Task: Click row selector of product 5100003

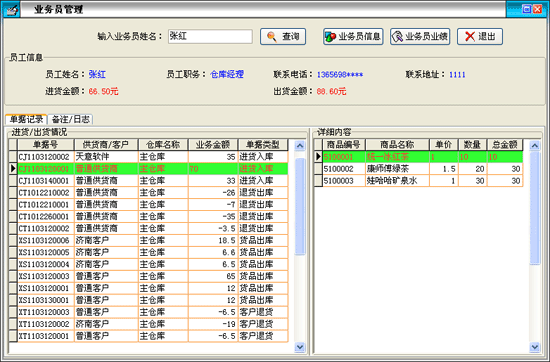Action: click(318, 181)
